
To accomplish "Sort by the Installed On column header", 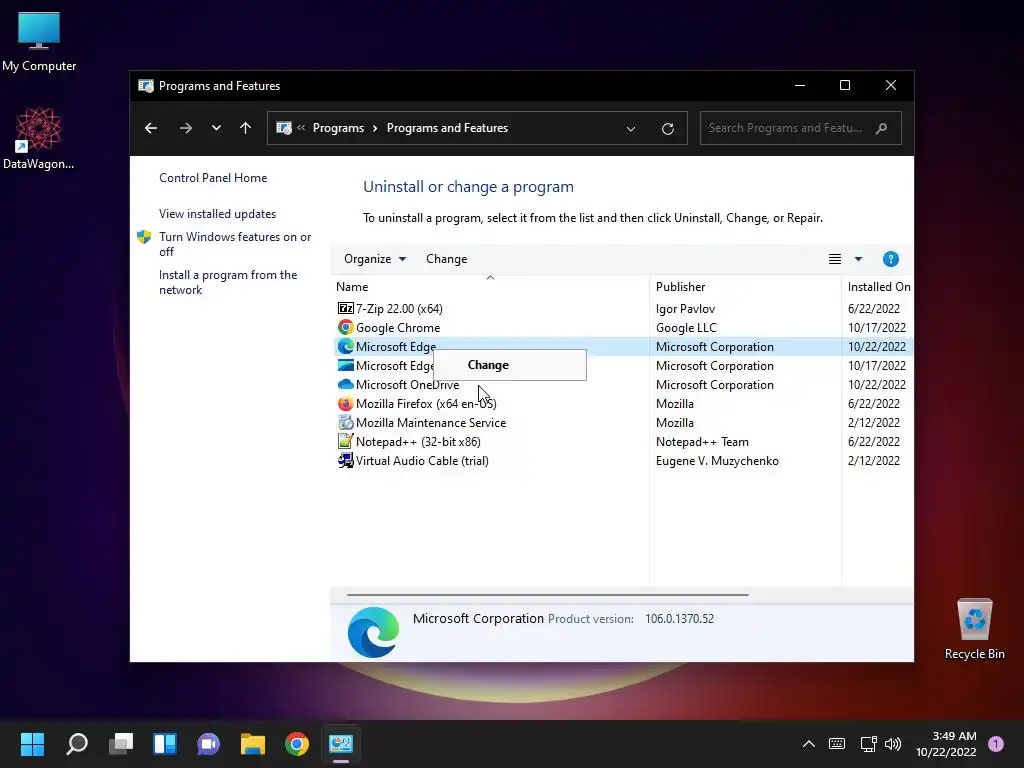I will [878, 287].
